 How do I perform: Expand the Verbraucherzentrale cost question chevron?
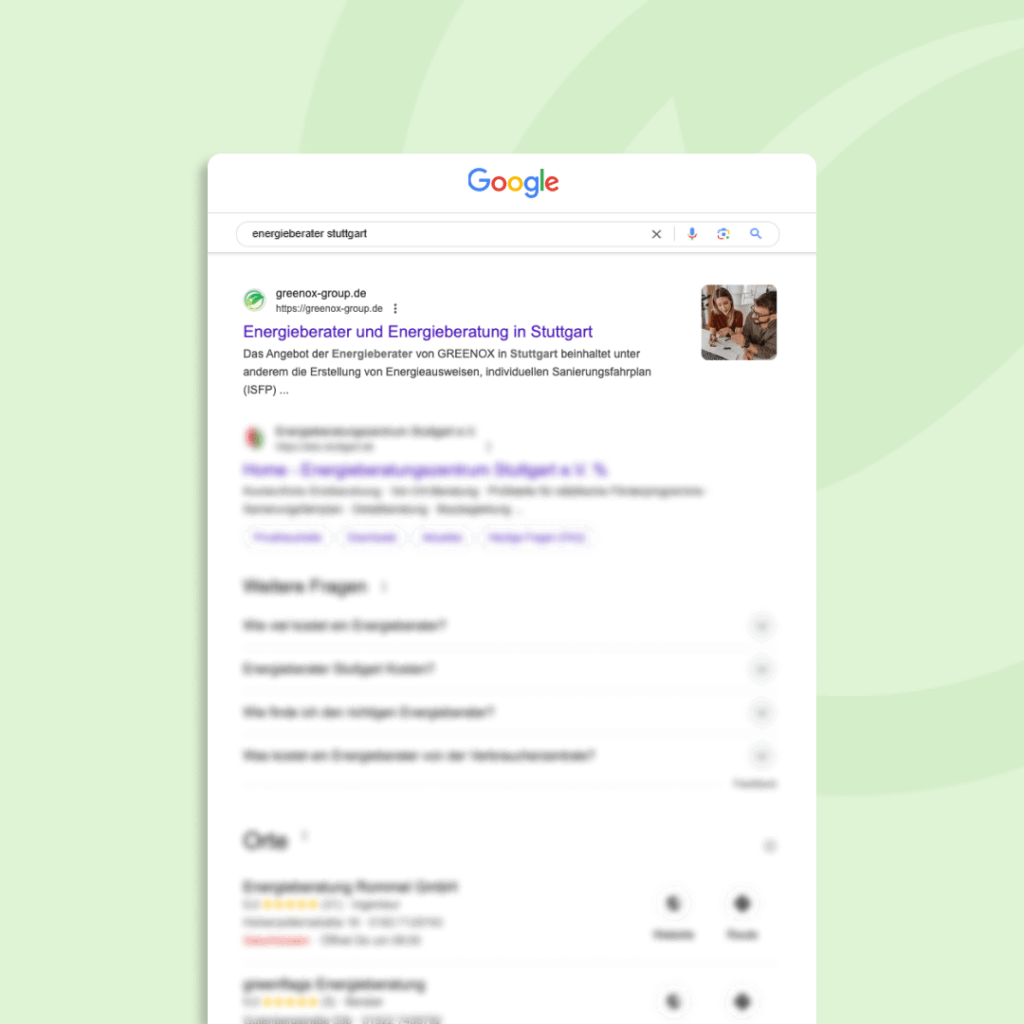pyautogui.click(x=761, y=756)
